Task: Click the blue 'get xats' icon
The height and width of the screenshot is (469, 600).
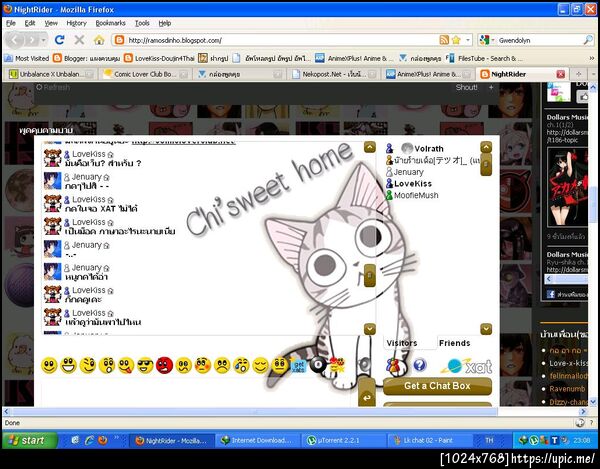Action: click(298, 366)
